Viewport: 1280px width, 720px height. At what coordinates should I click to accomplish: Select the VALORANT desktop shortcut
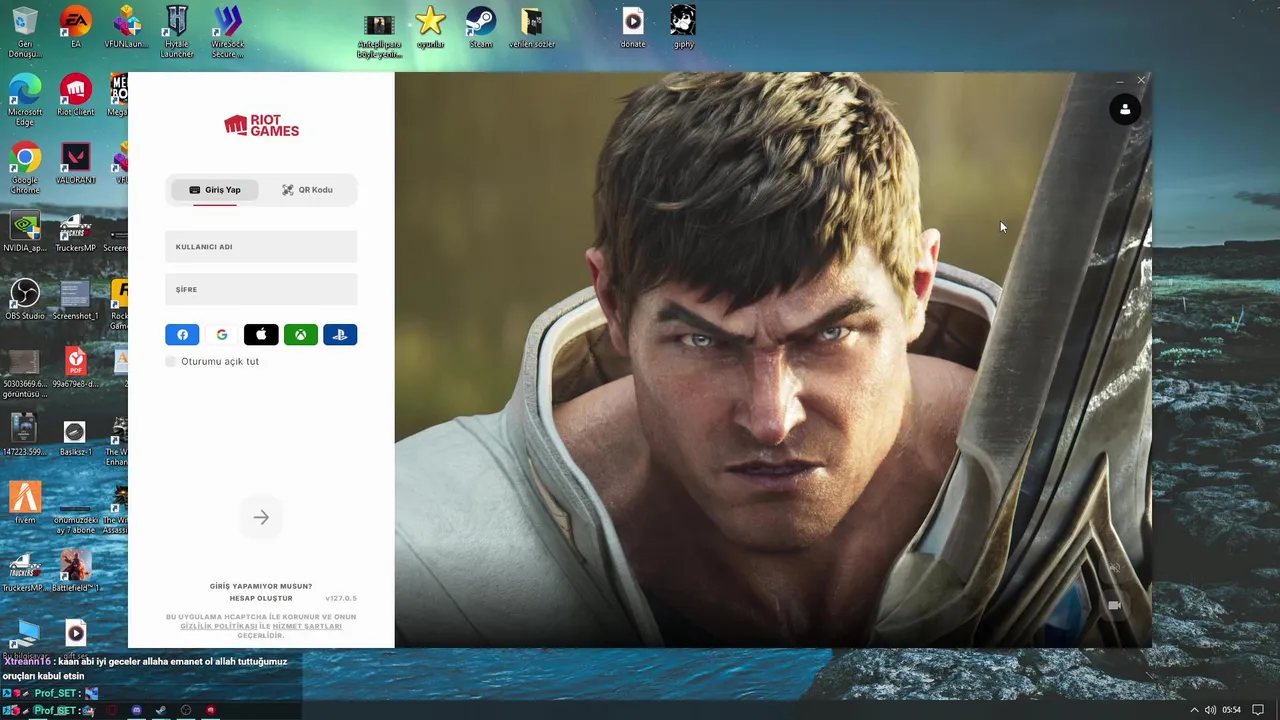point(76,163)
